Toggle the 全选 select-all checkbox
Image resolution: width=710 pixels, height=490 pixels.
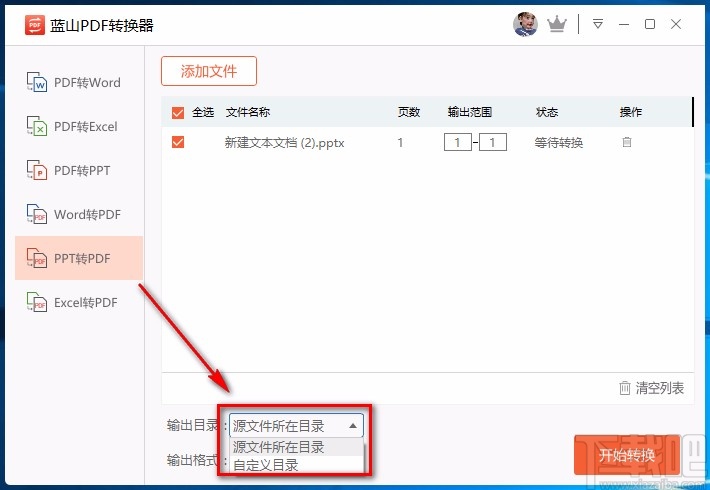click(x=178, y=112)
